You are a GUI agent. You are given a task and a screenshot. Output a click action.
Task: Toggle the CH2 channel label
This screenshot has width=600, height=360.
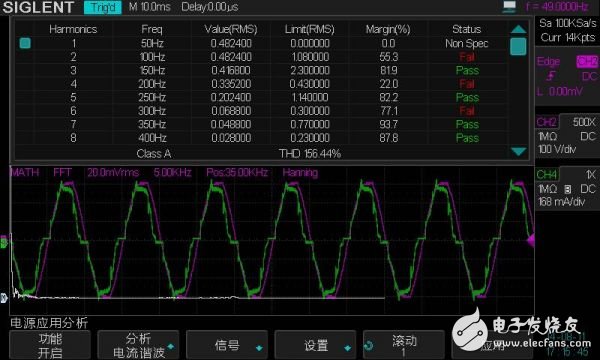pos(546,122)
